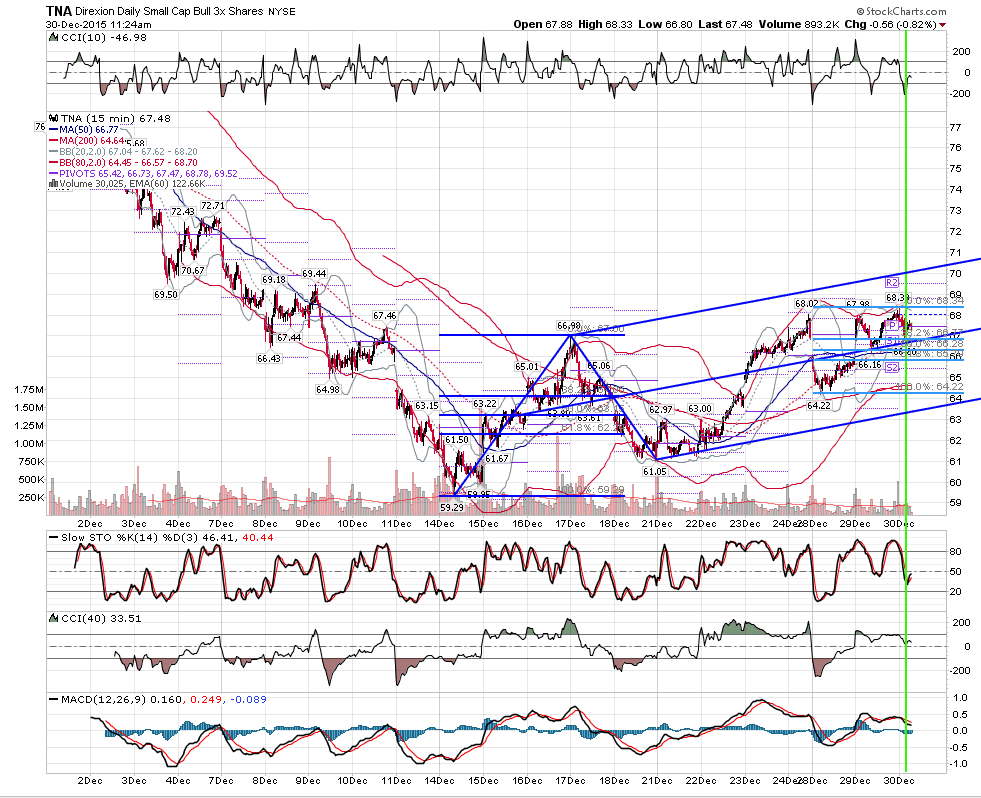
Task: Click the 68.02 price label
Action: (806, 304)
